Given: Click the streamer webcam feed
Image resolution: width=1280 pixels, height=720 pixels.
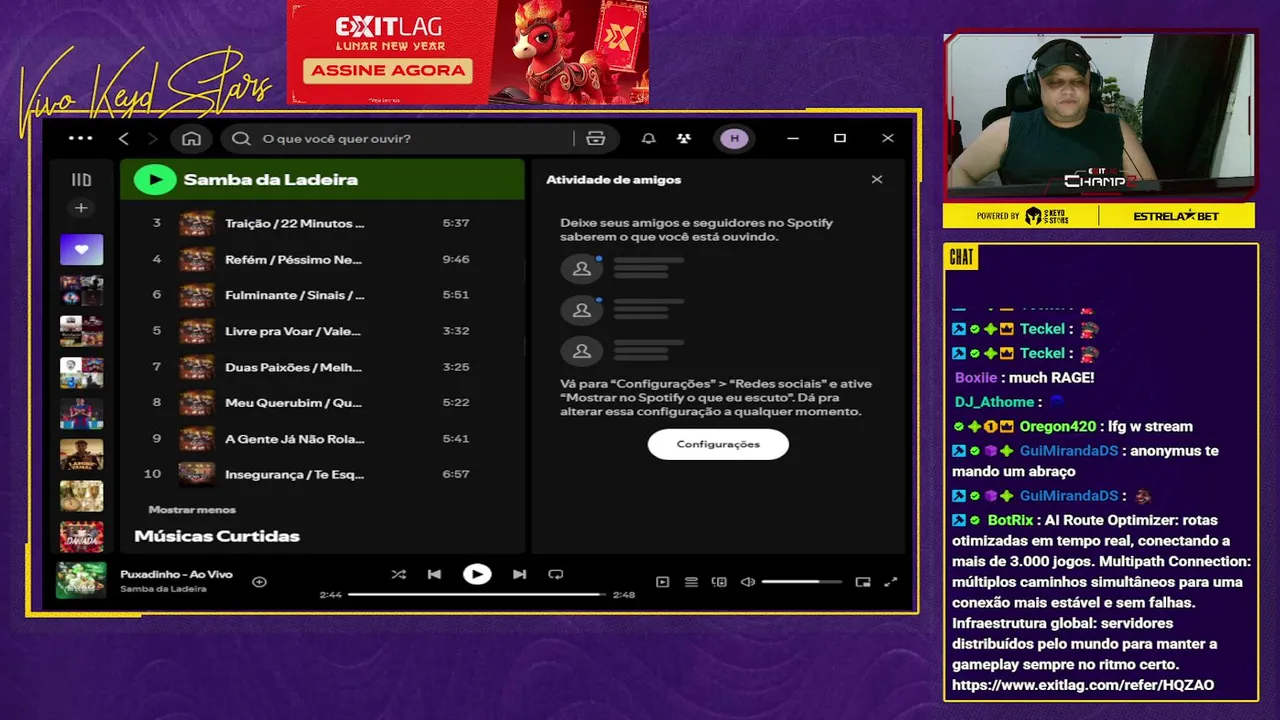Looking at the screenshot, I should [1100, 116].
